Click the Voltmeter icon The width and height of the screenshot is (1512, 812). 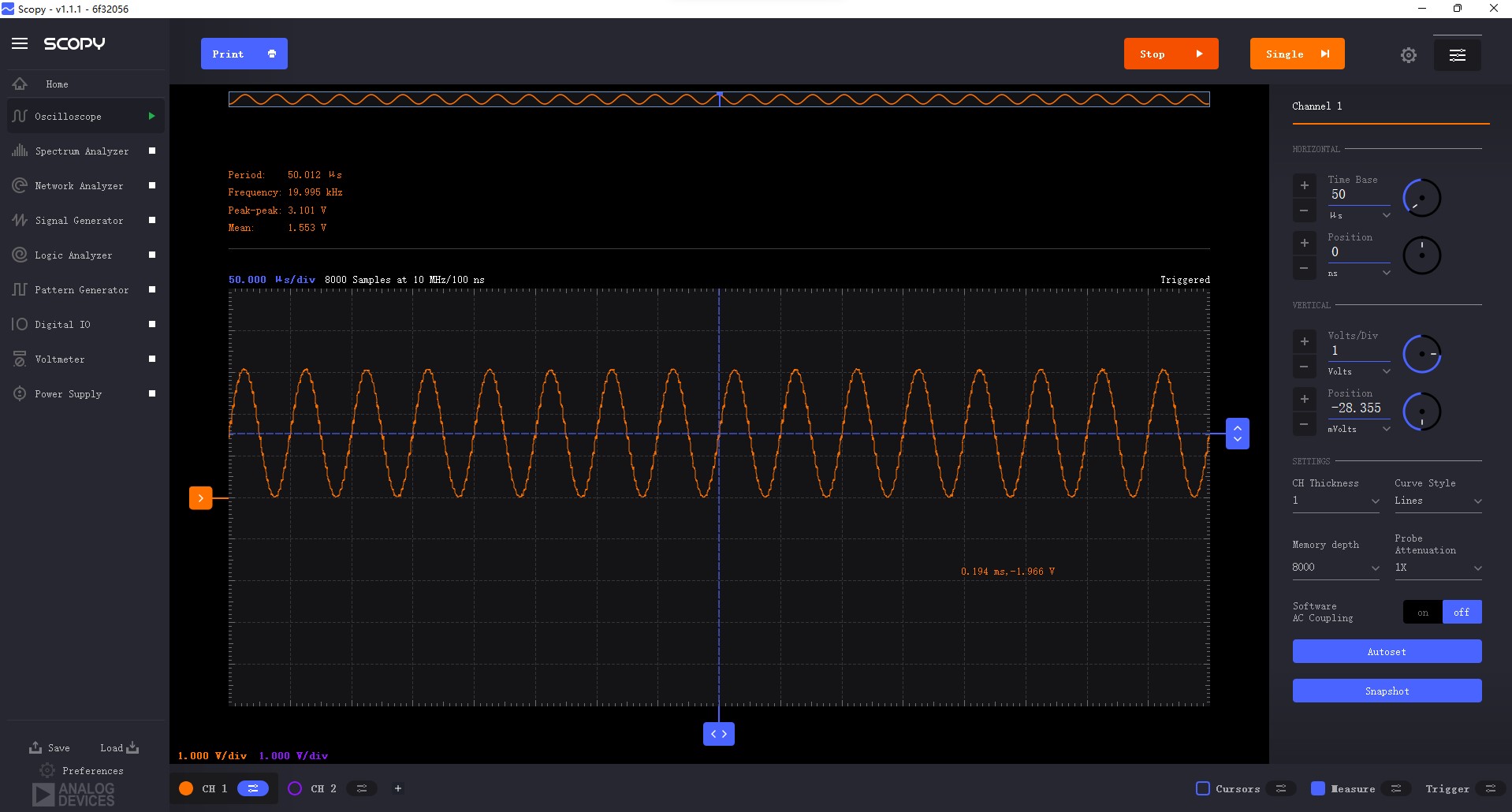tap(20, 359)
